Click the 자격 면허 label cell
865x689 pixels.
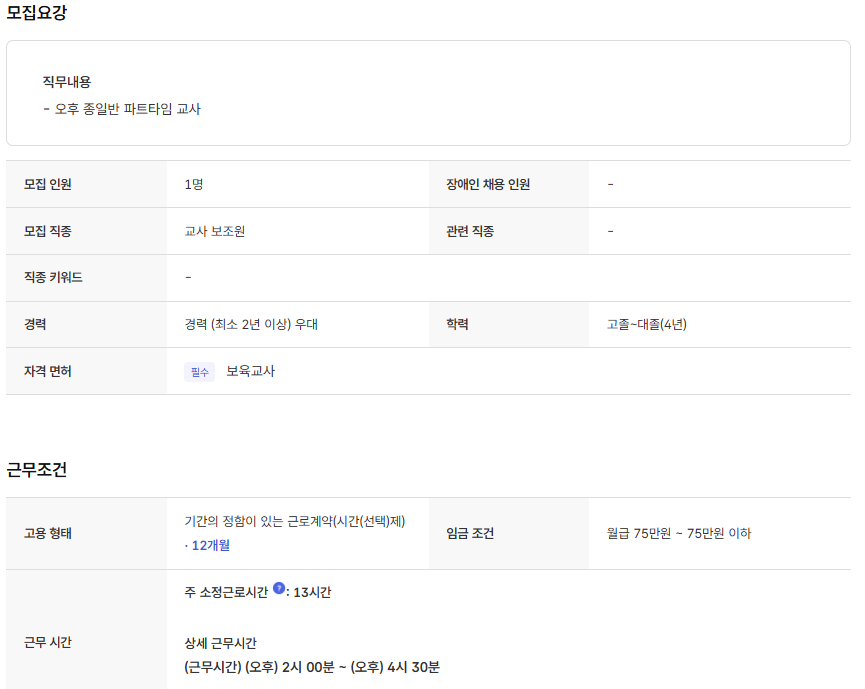(x=87, y=371)
